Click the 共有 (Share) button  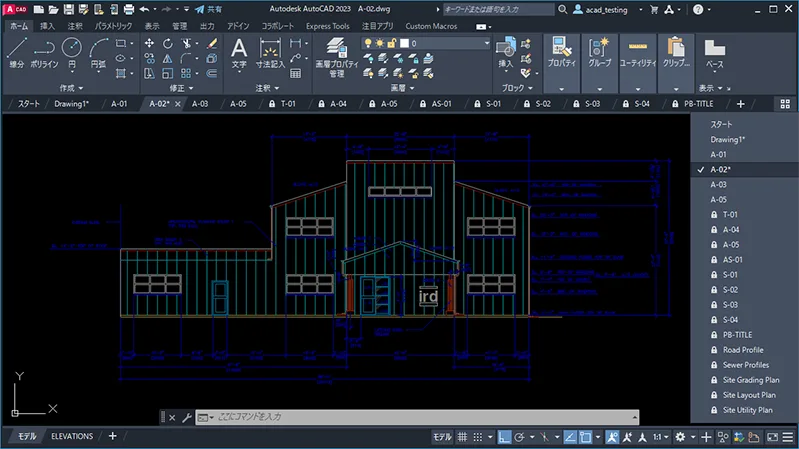point(209,9)
